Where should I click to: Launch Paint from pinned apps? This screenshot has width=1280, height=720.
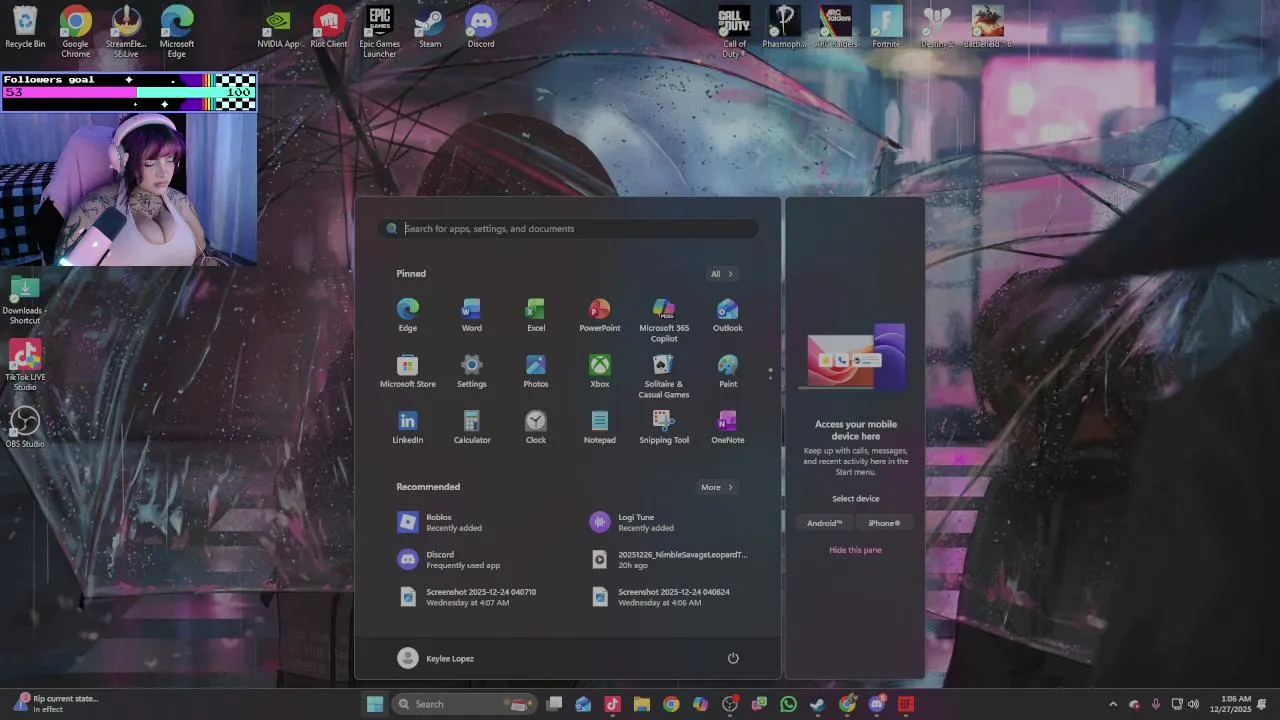(x=728, y=371)
